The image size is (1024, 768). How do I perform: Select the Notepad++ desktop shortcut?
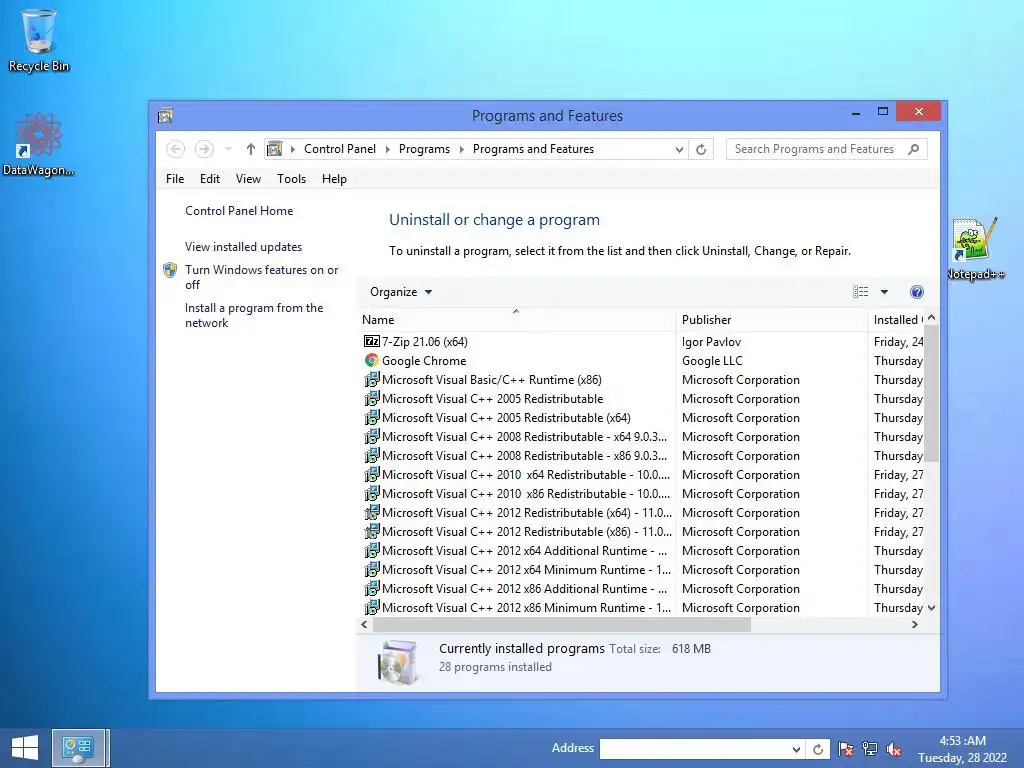(x=975, y=249)
